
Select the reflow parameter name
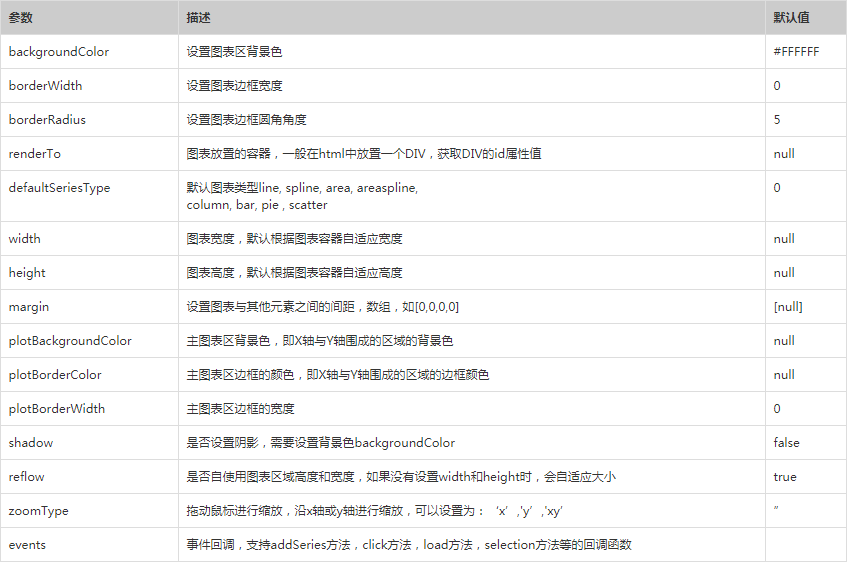(x=26, y=477)
